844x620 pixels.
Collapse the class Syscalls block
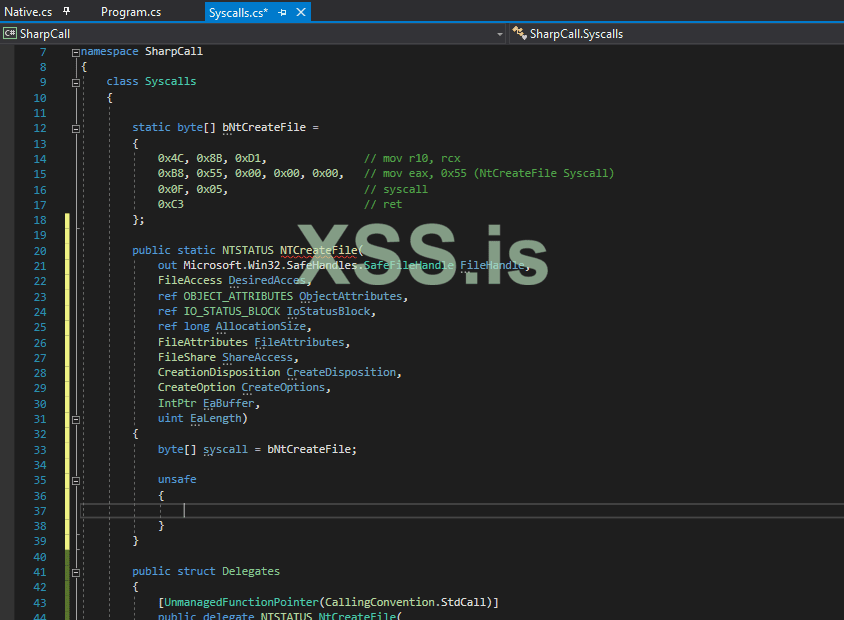click(76, 83)
